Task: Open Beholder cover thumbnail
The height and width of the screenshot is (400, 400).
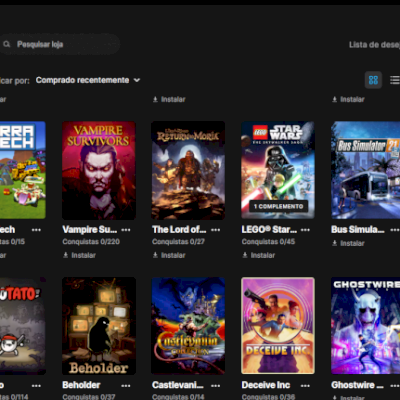Action: coord(99,326)
